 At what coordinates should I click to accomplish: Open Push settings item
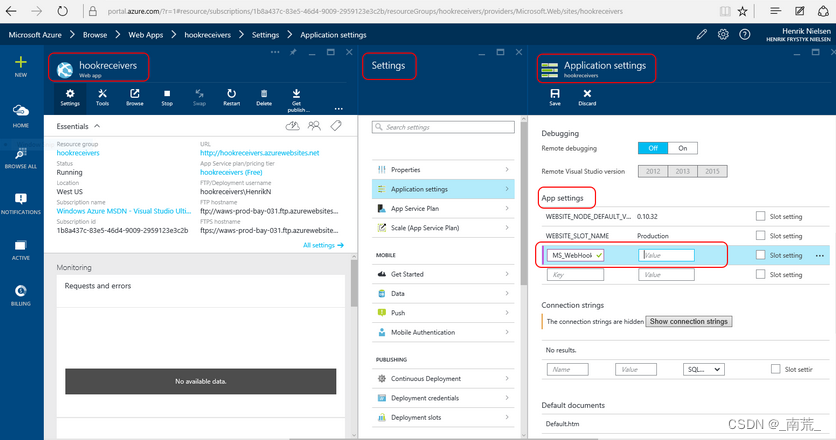[x=443, y=313]
